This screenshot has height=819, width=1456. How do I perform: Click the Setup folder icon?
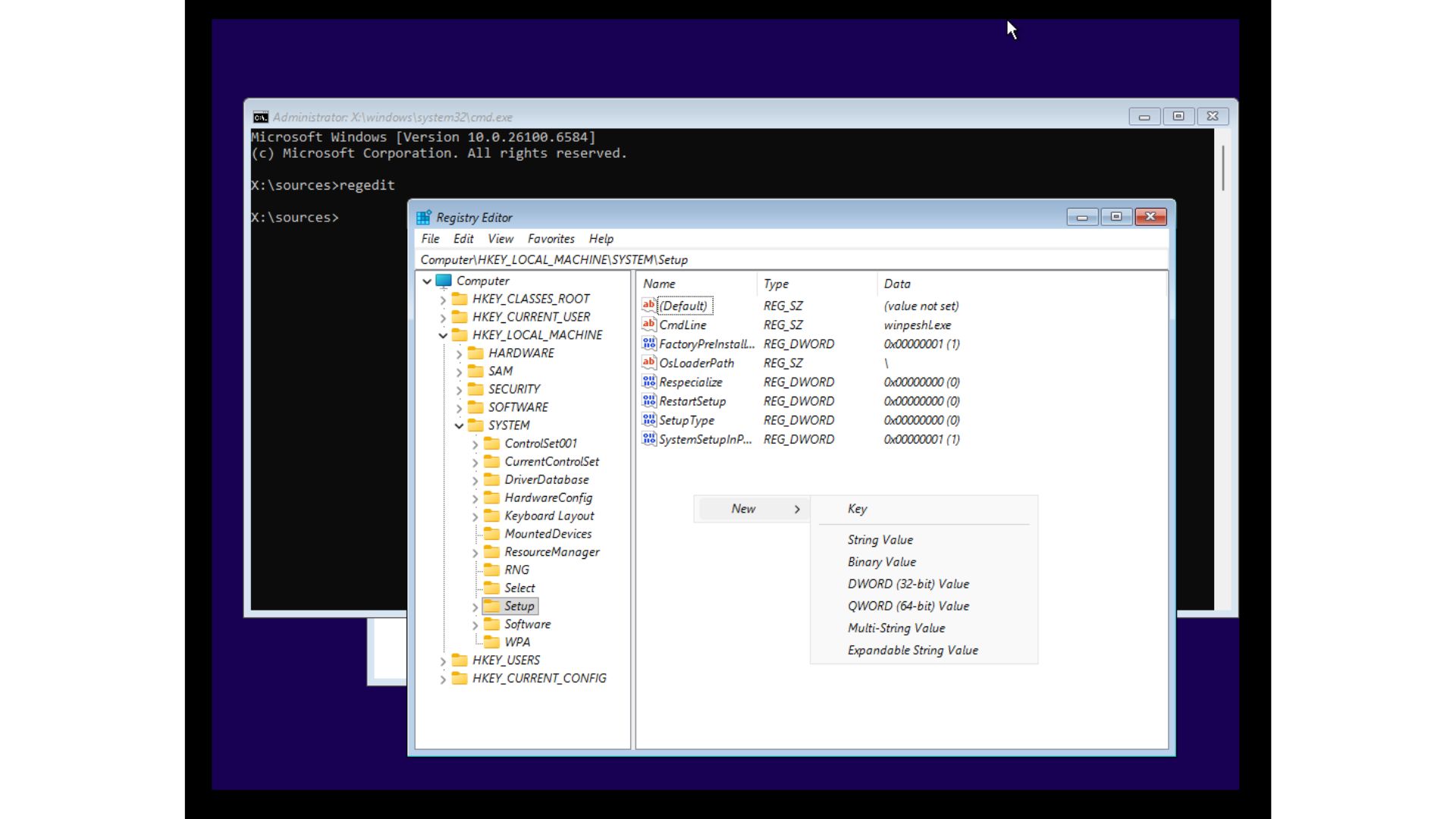[x=491, y=606]
